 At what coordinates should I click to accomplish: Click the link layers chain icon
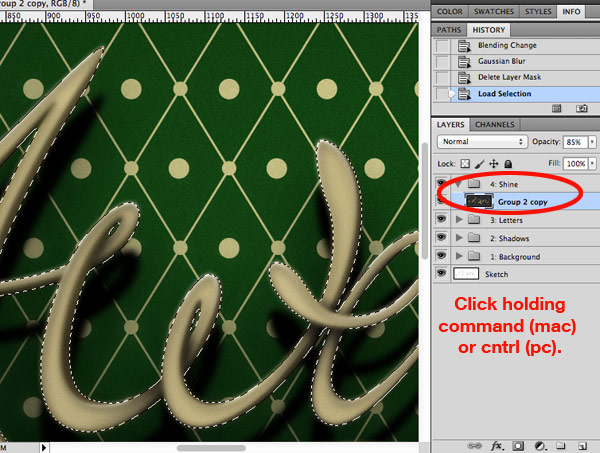point(474,446)
